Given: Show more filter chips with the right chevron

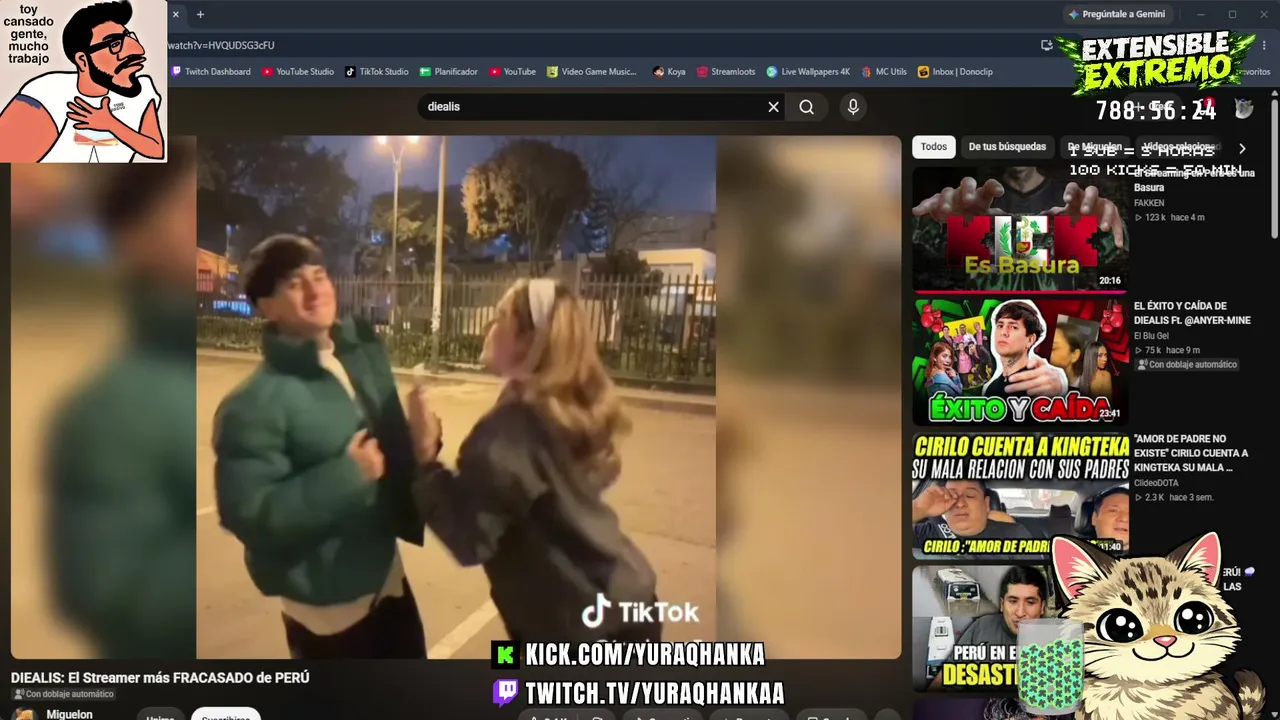Looking at the screenshot, I should tap(1242, 148).
